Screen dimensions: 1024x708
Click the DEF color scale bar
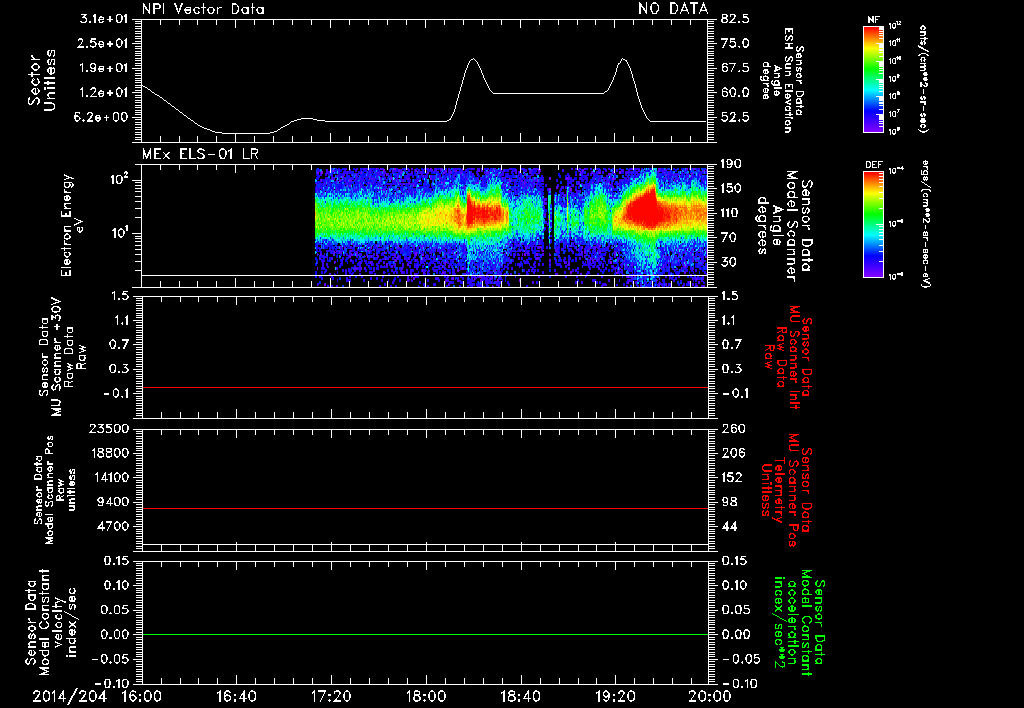coord(873,224)
